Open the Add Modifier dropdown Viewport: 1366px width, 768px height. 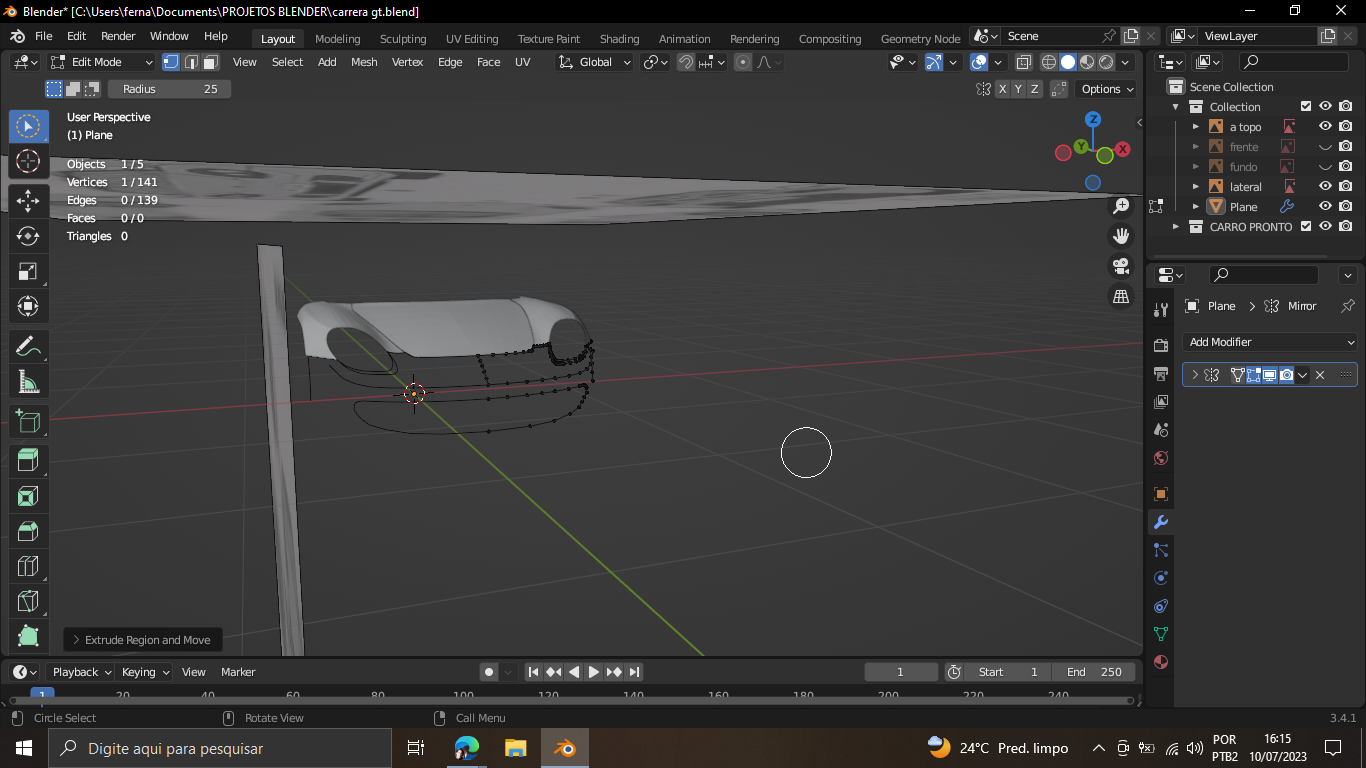tap(1269, 342)
